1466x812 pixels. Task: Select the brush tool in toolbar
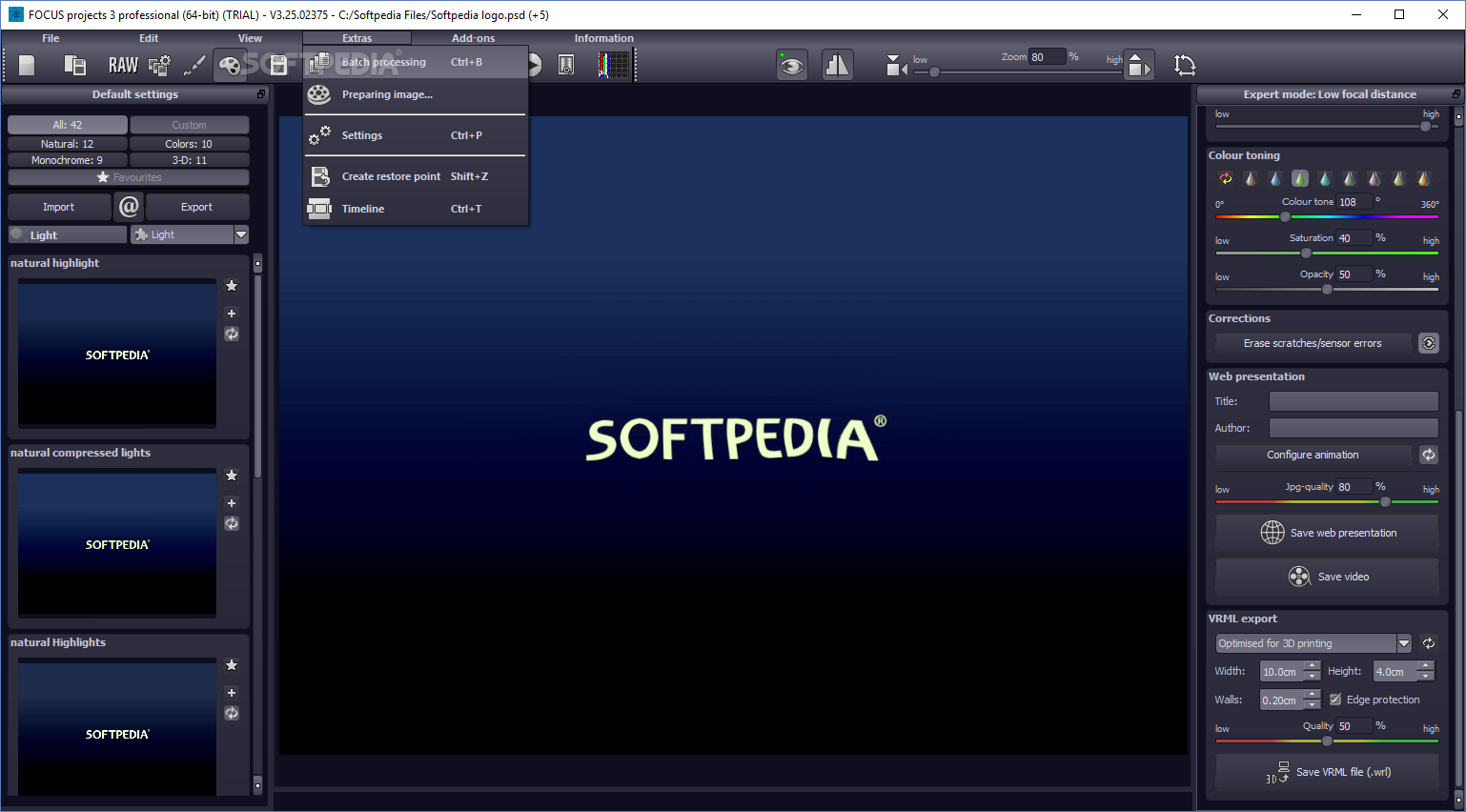click(194, 65)
